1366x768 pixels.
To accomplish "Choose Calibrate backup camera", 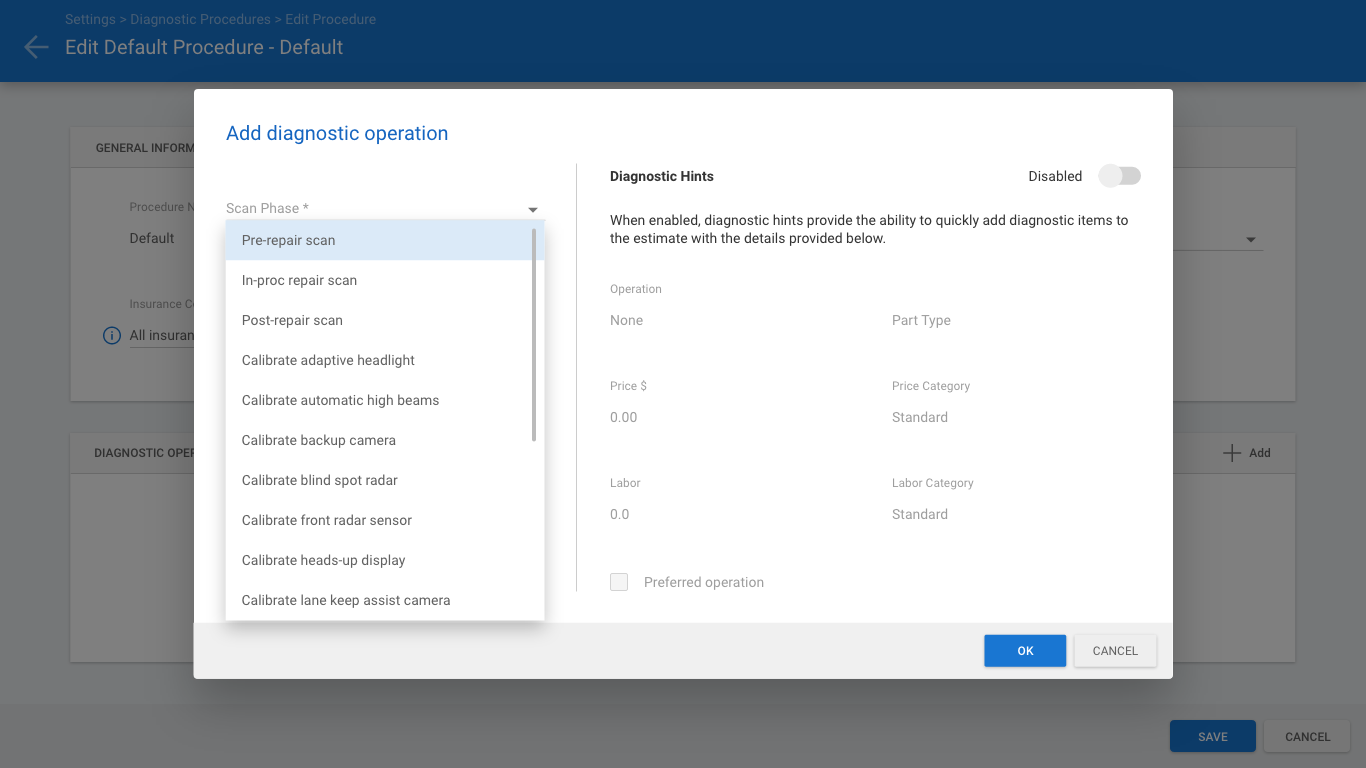I will click(385, 440).
